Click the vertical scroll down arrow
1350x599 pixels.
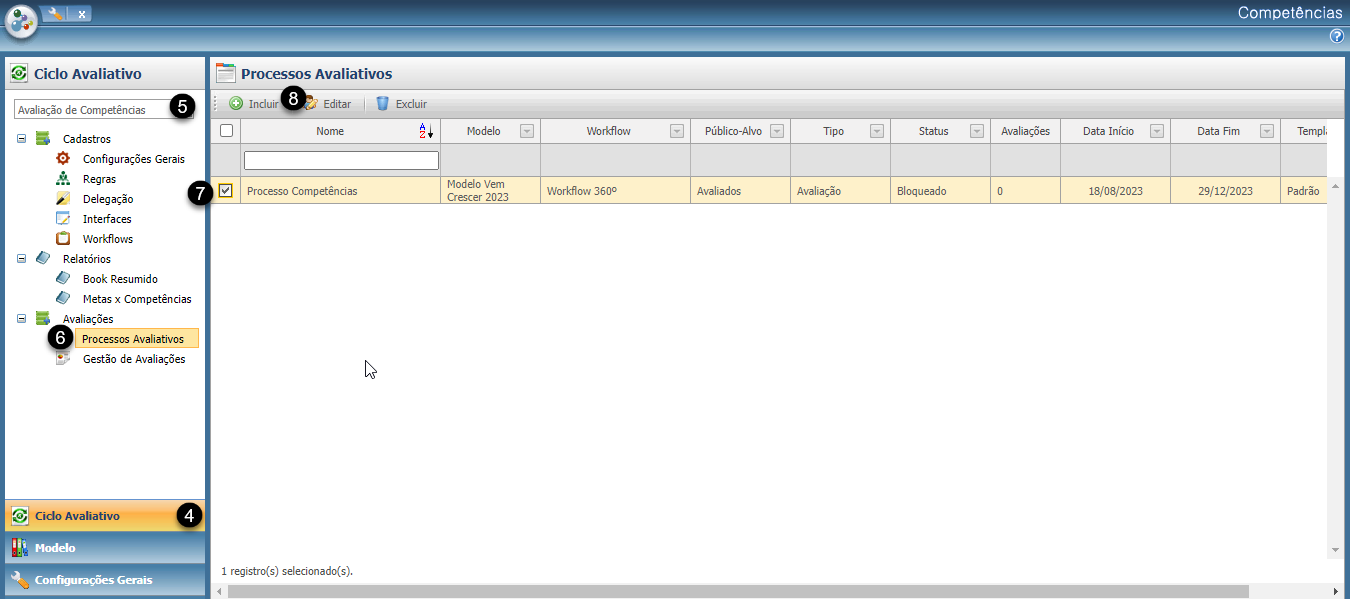1335,550
